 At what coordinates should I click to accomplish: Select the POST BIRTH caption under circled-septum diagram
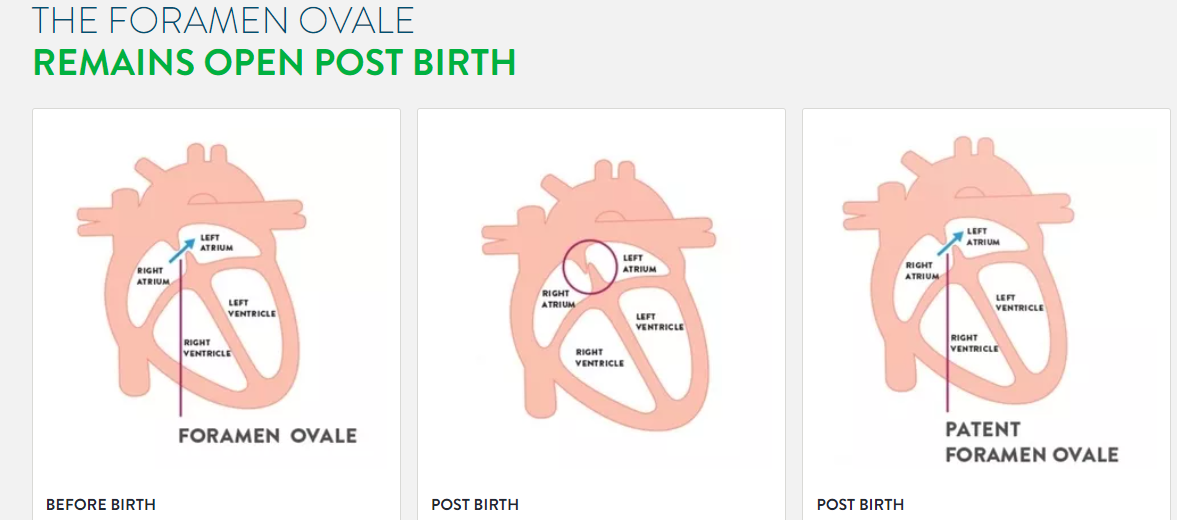474,504
